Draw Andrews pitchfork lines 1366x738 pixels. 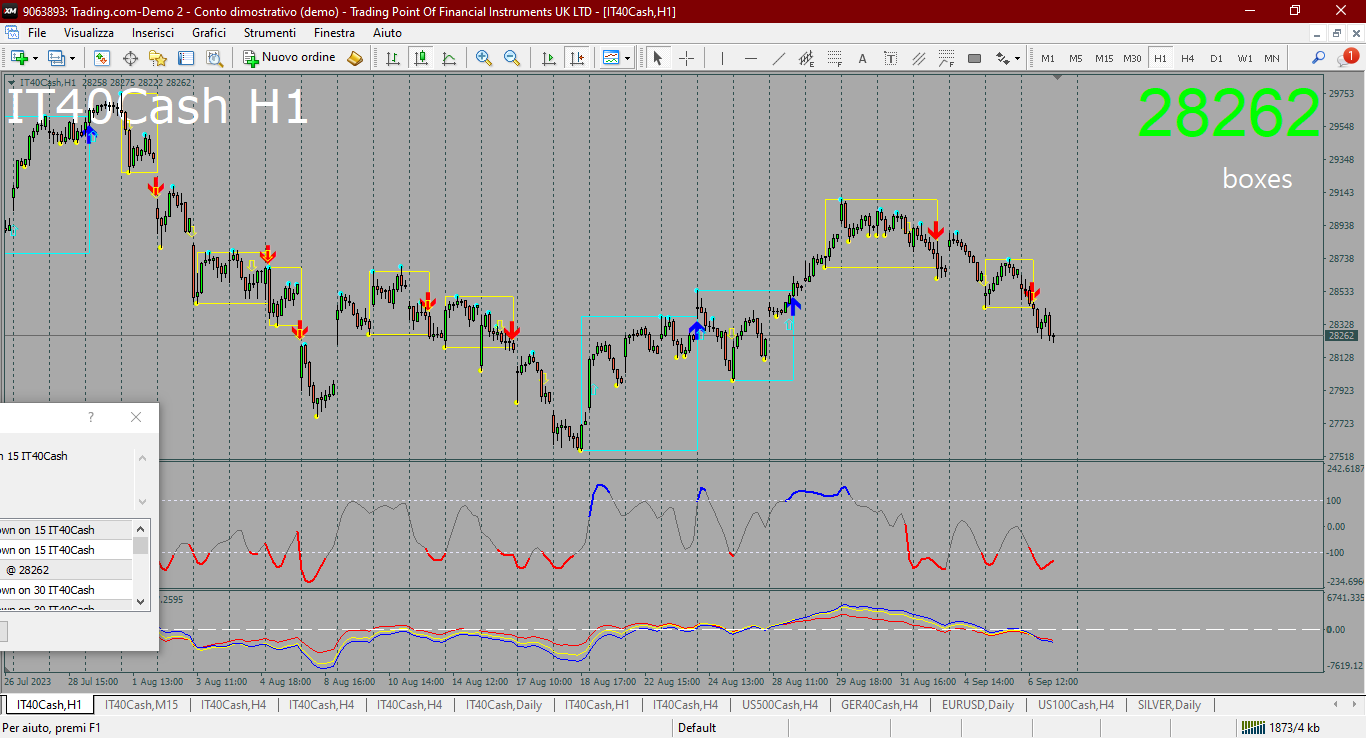(x=918, y=58)
